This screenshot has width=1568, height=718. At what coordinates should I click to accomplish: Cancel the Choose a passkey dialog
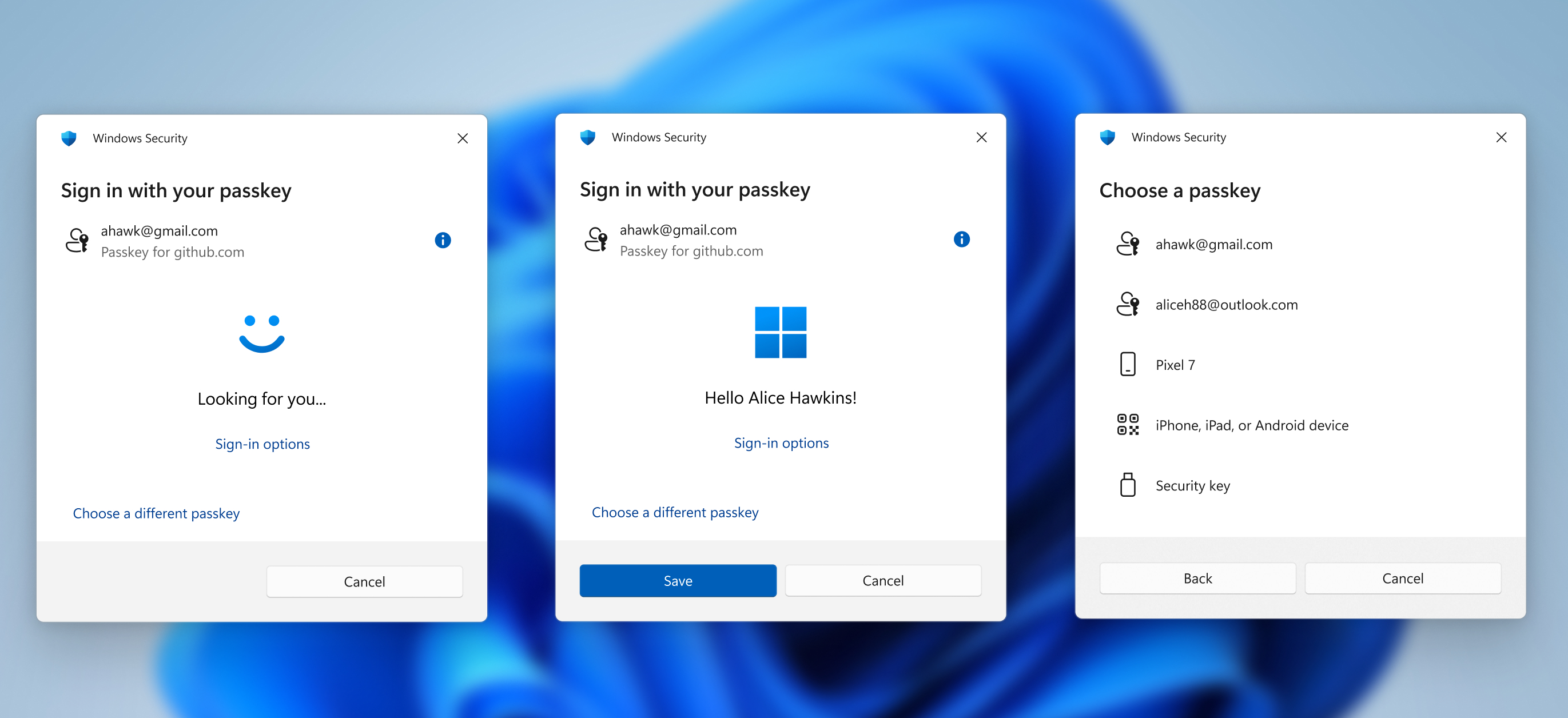click(x=1402, y=578)
